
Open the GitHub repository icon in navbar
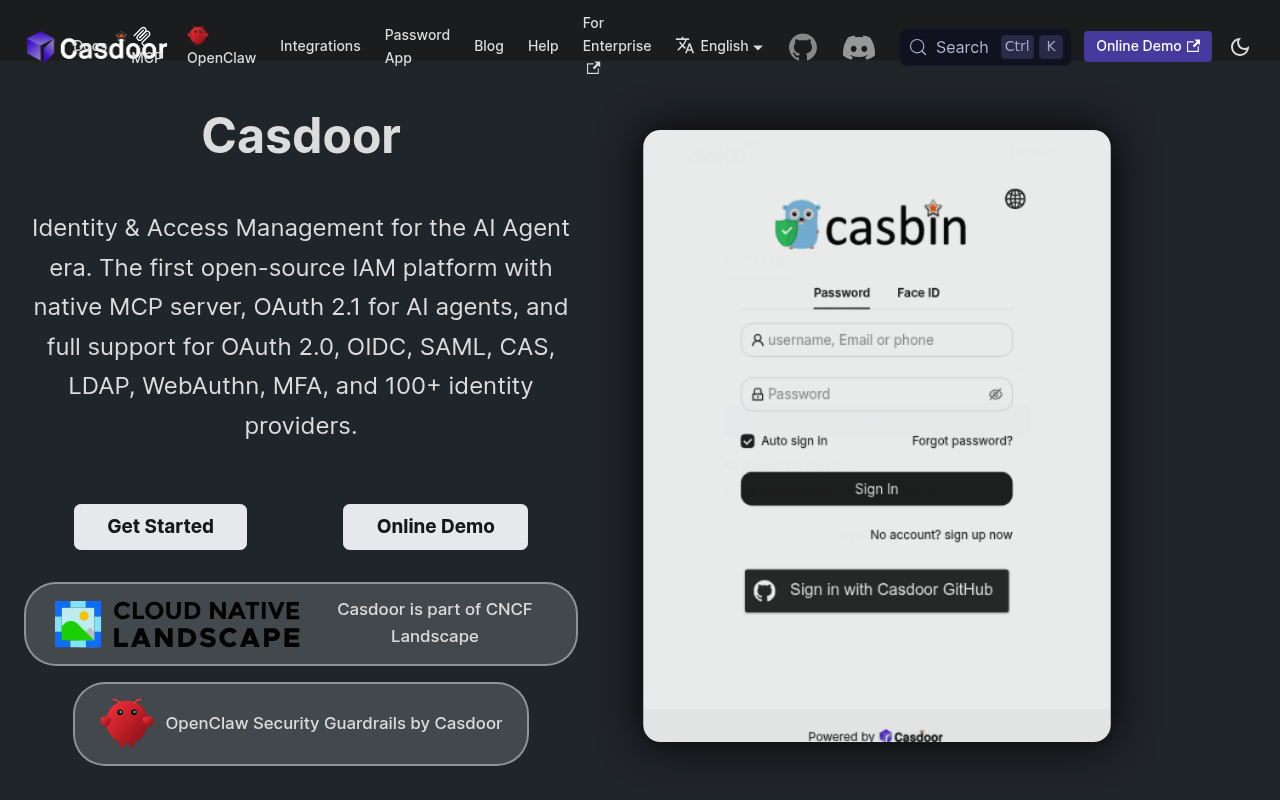(803, 47)
